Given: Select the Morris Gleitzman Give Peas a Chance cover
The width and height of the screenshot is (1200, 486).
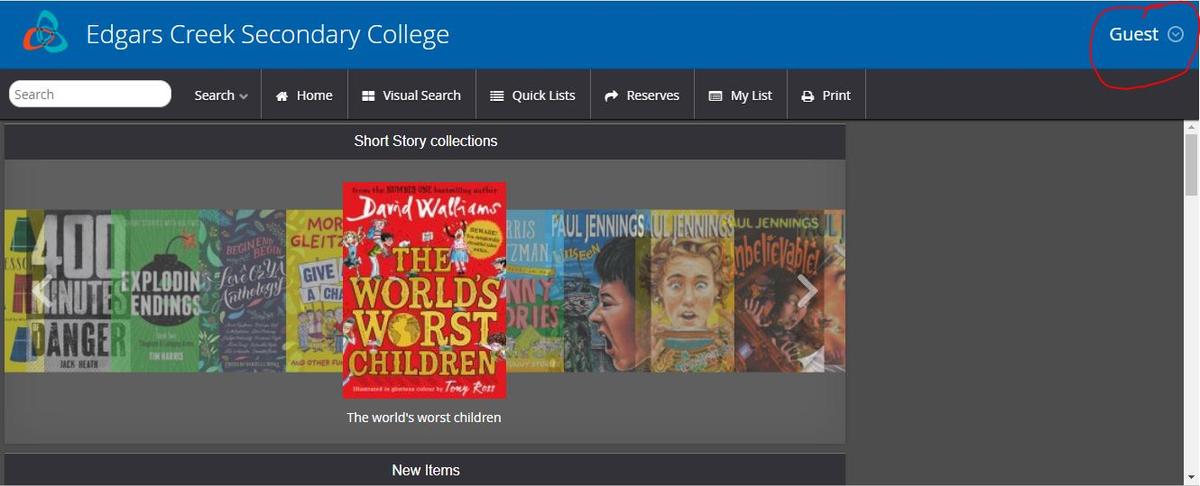Looking at the screenshot, I should pos(315,290).
